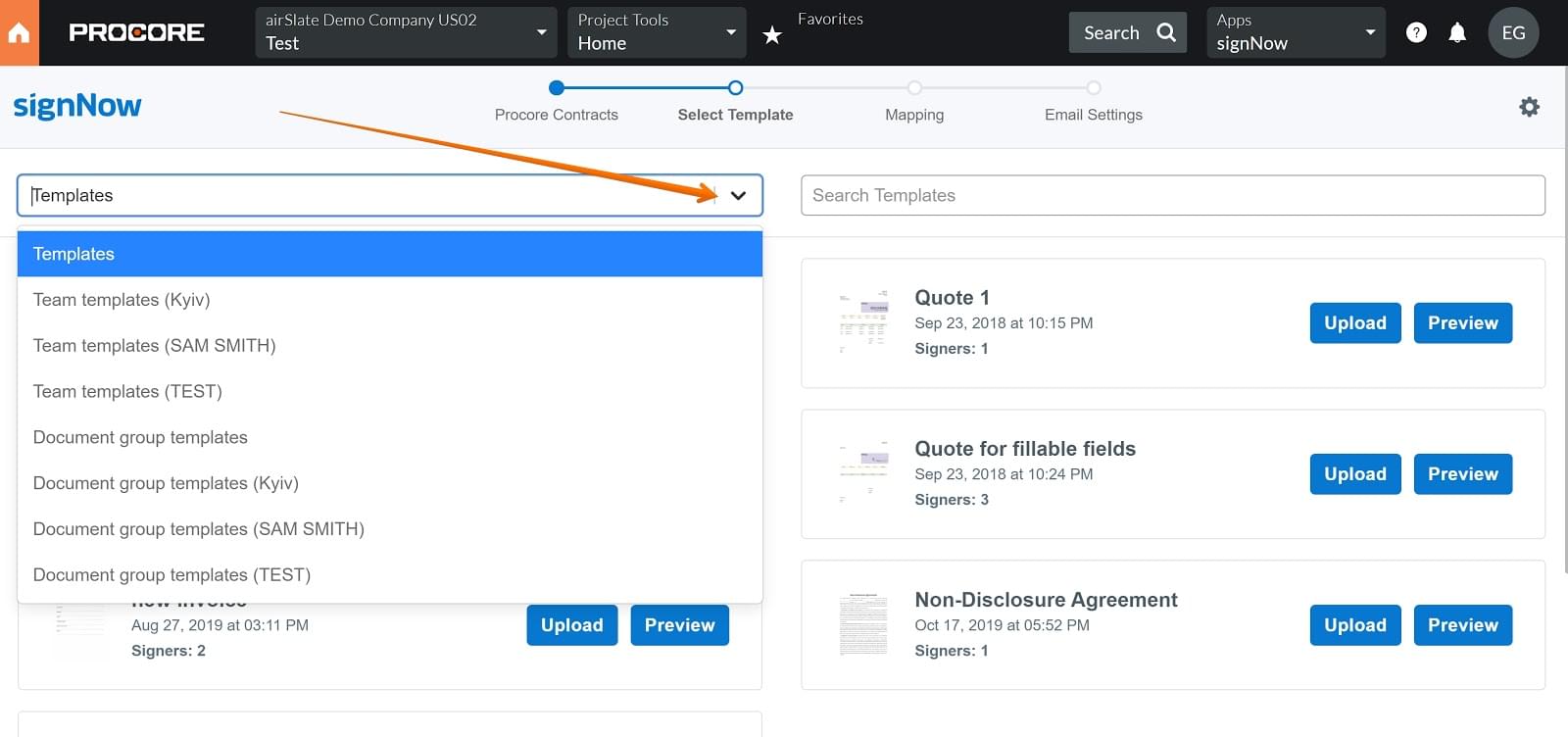Click the Quote 1 title

click(x=952, y=298)
